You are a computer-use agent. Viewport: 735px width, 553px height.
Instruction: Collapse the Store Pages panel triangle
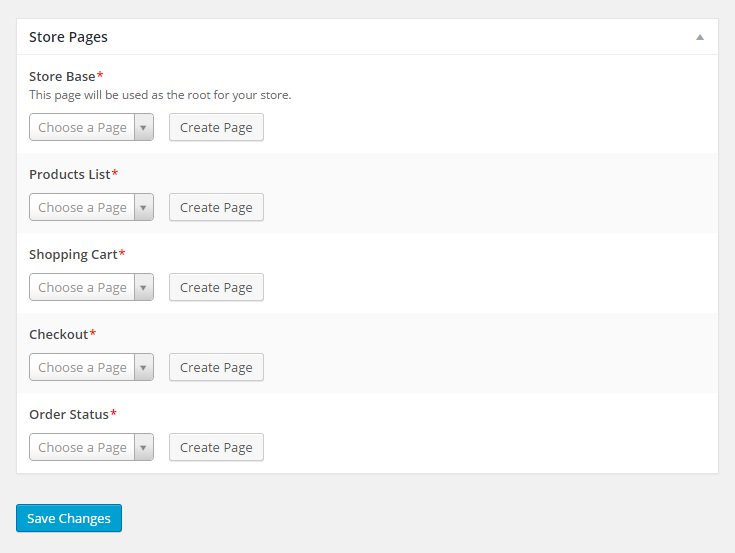[700, 37]
